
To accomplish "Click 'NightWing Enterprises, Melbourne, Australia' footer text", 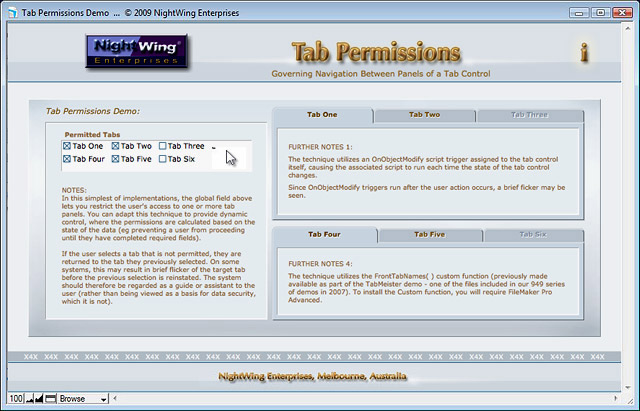I will (x=313, y=376).
